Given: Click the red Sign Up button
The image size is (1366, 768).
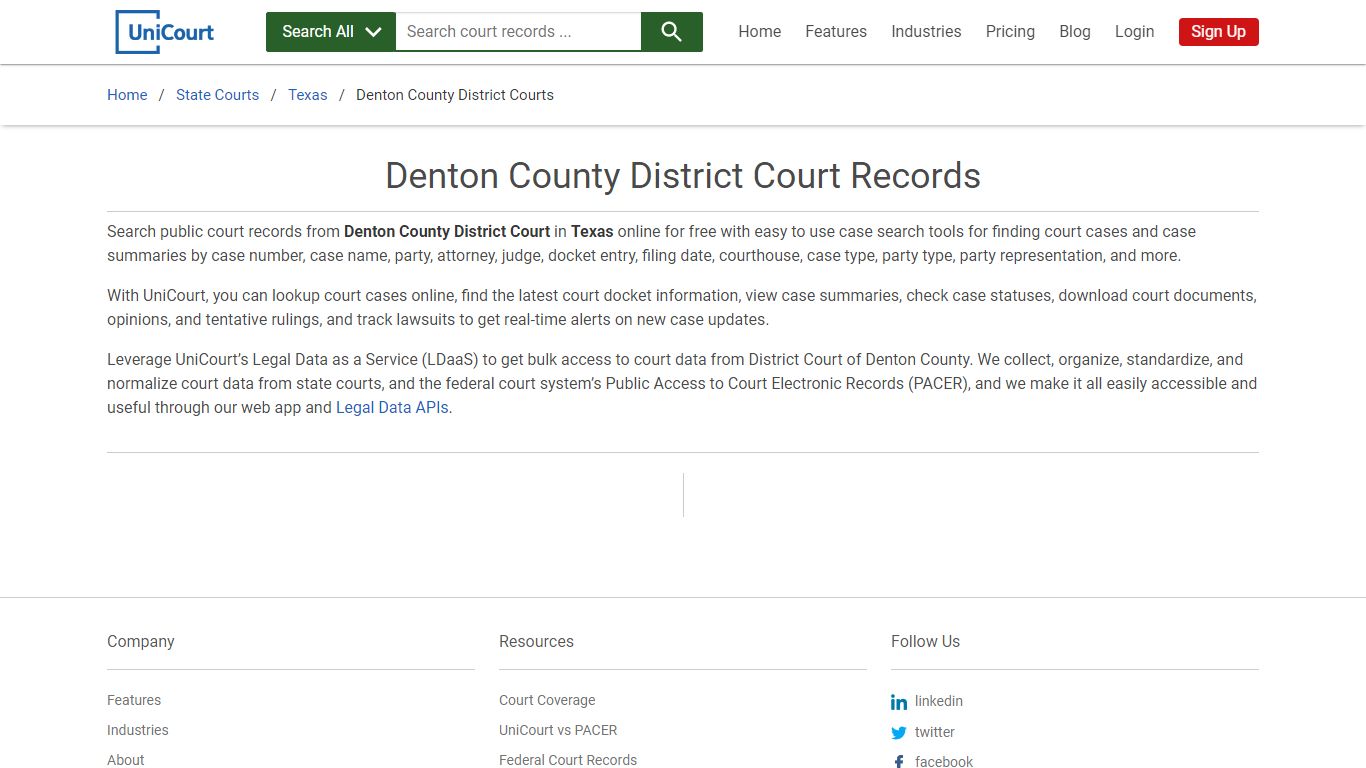Looking at the screenshot, I should [x=1218, y=32].
